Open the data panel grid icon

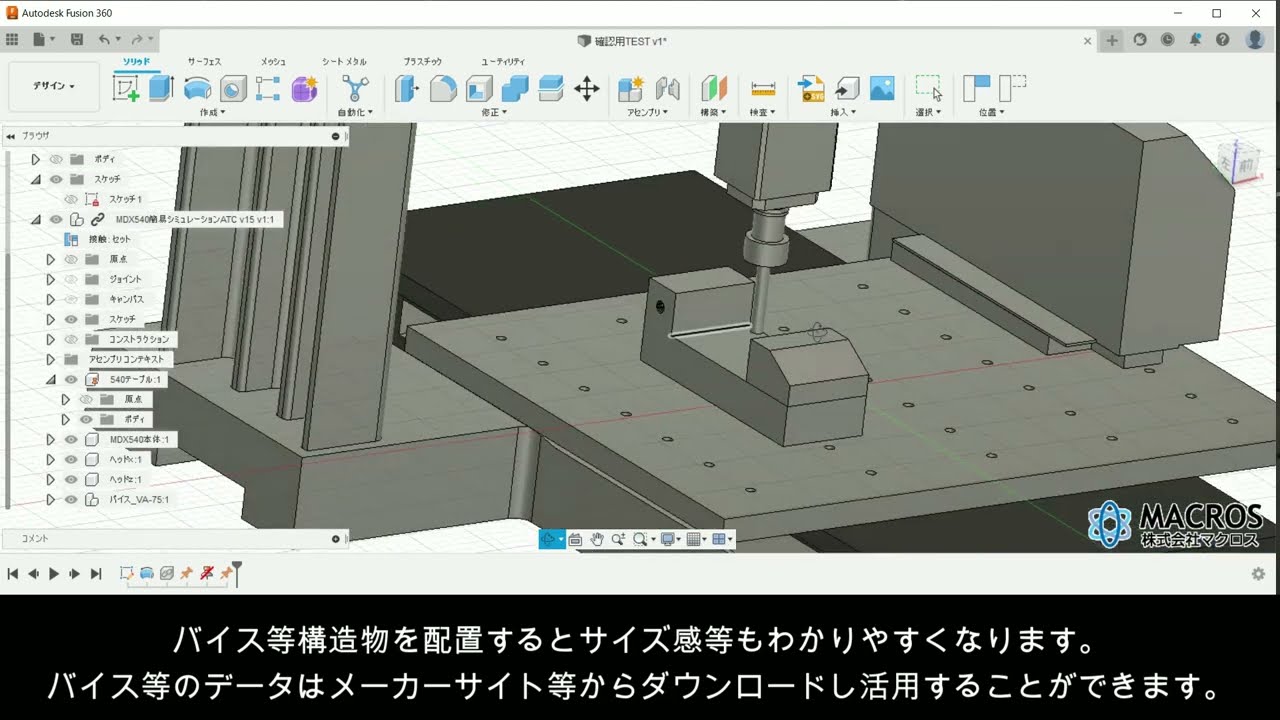pos(12,40)
